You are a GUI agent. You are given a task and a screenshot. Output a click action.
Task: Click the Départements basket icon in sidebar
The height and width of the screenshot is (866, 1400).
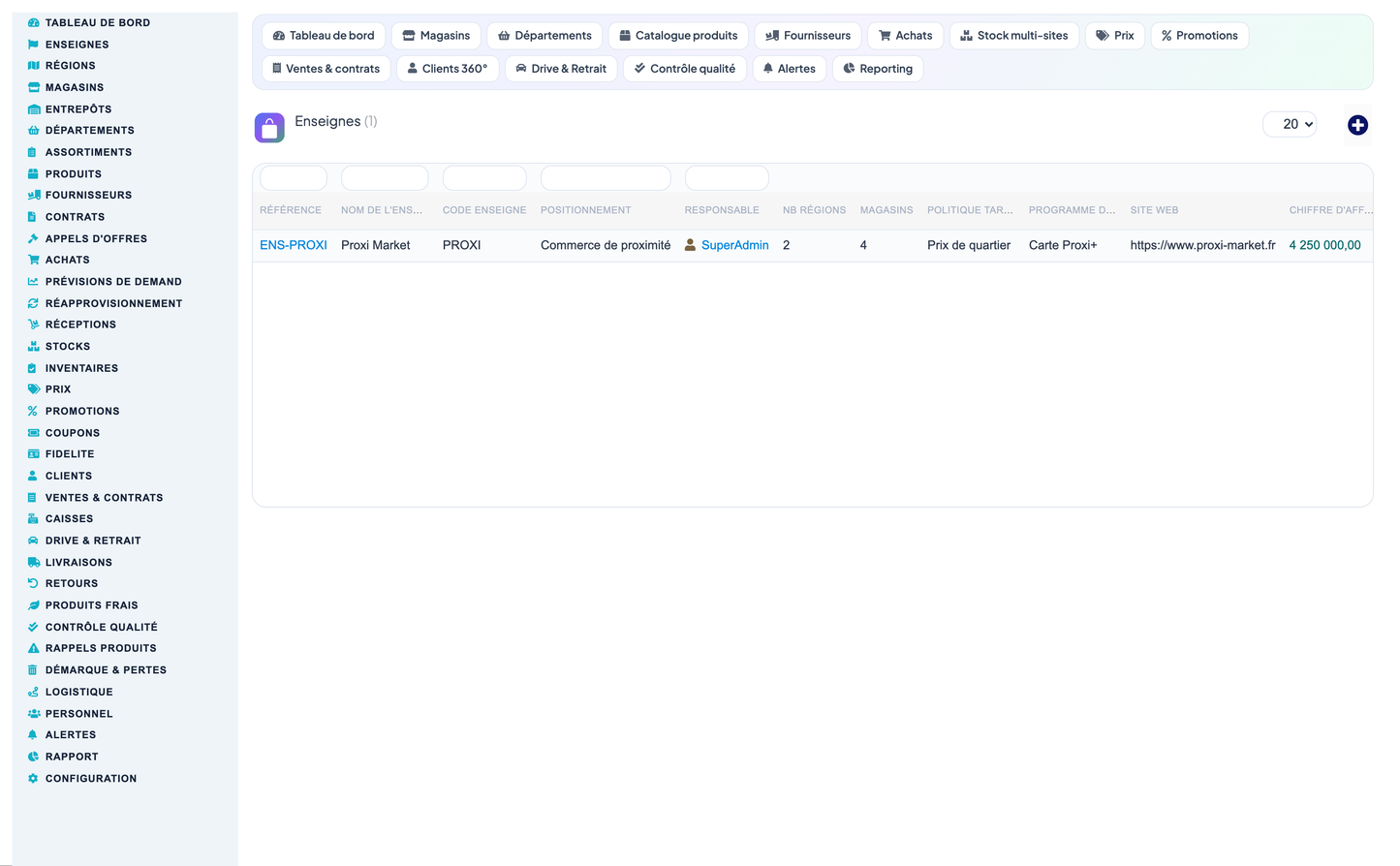[x=33, y=130]
